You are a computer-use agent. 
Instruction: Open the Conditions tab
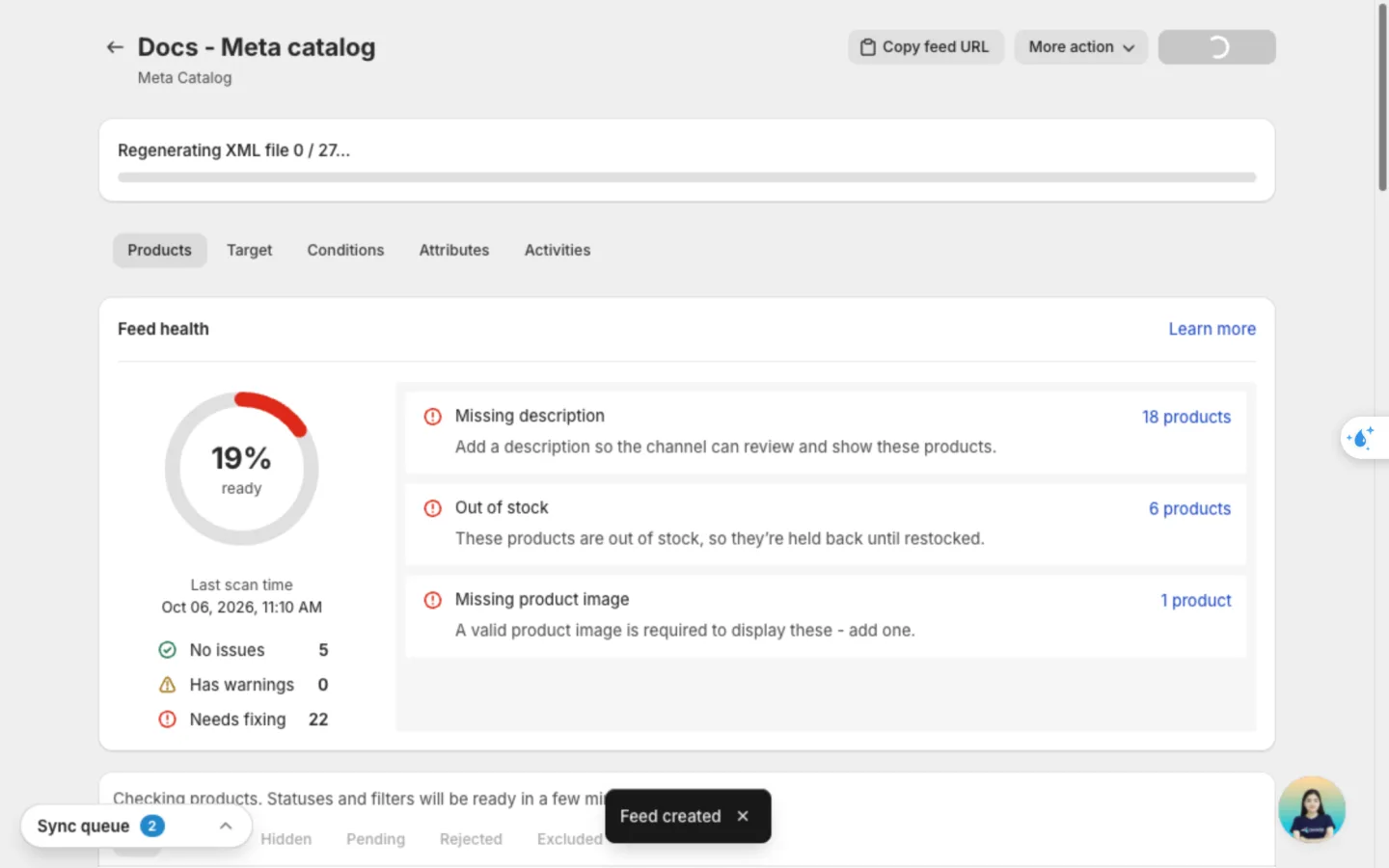[x=345, y=250]
